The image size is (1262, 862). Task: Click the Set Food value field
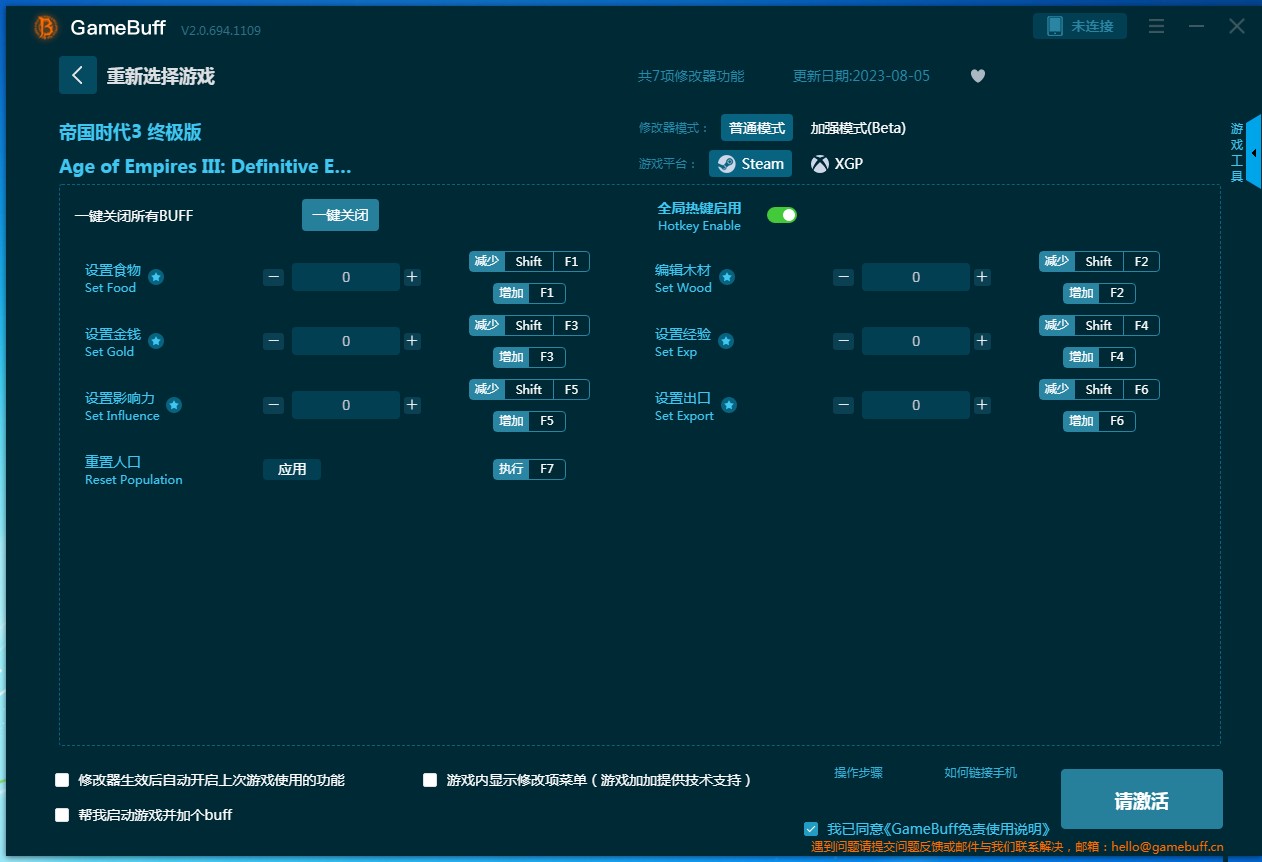346,277
